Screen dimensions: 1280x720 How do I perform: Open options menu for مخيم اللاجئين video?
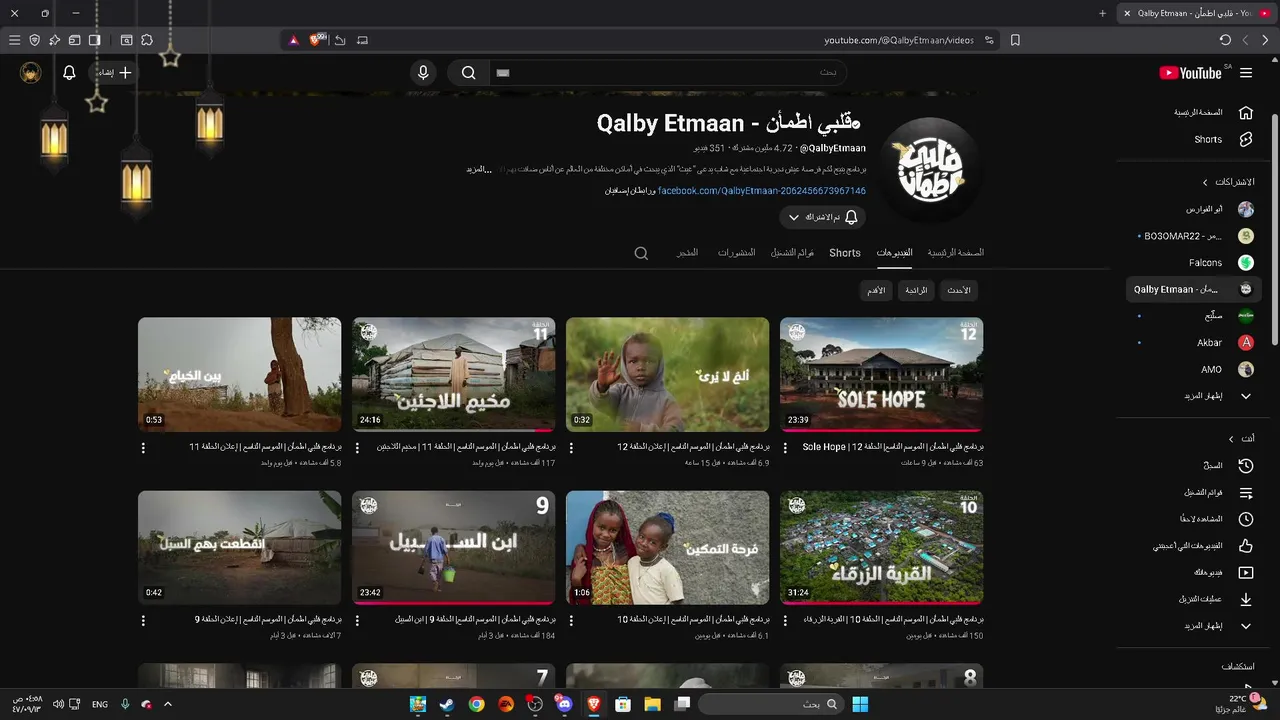pos(357,448)
